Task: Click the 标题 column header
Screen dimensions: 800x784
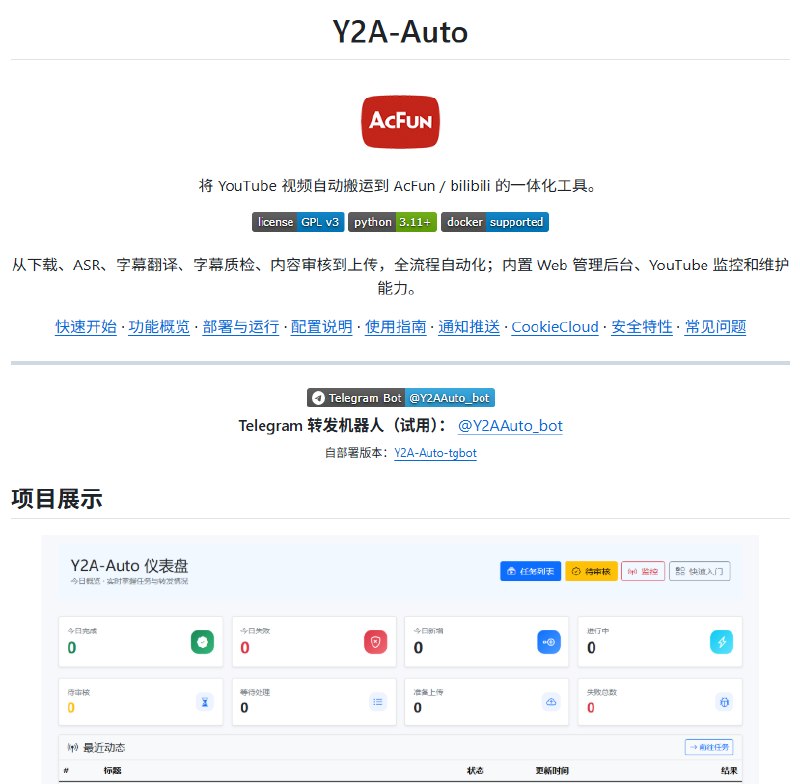Action: (x=112, y=771)
